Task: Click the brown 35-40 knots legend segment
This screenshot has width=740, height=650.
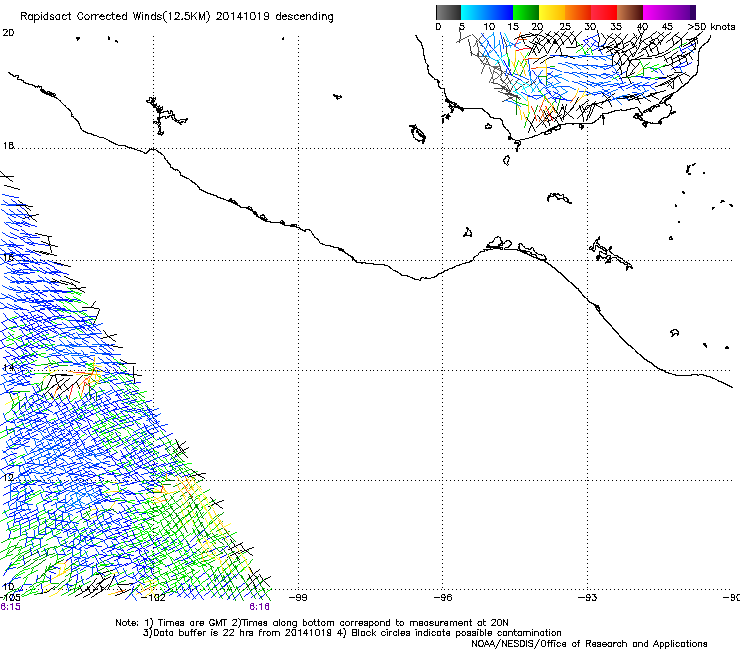Action: 630,12
